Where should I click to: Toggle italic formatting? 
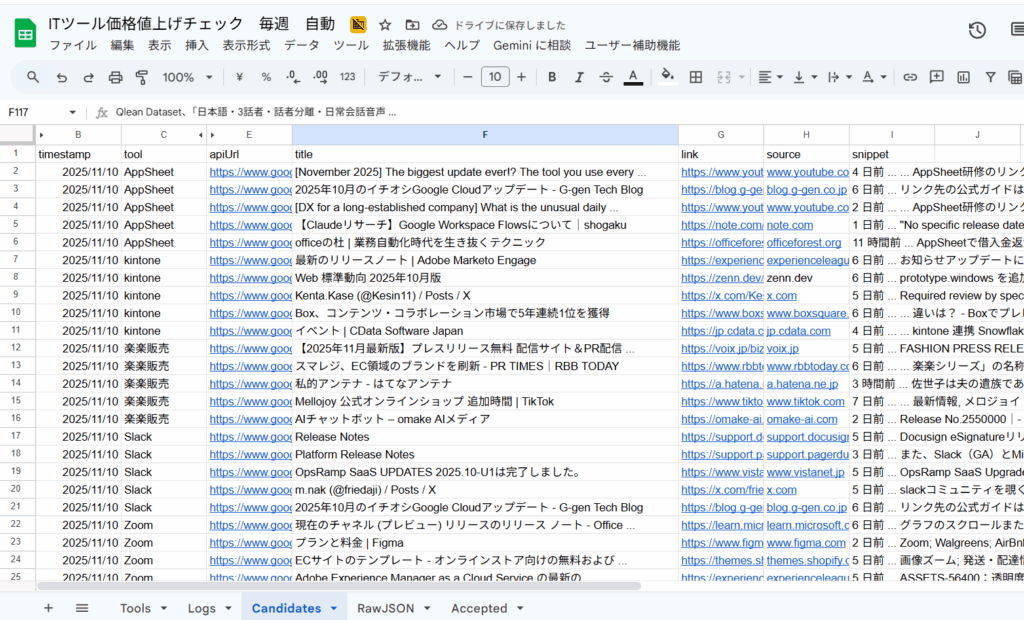point(578,77)
